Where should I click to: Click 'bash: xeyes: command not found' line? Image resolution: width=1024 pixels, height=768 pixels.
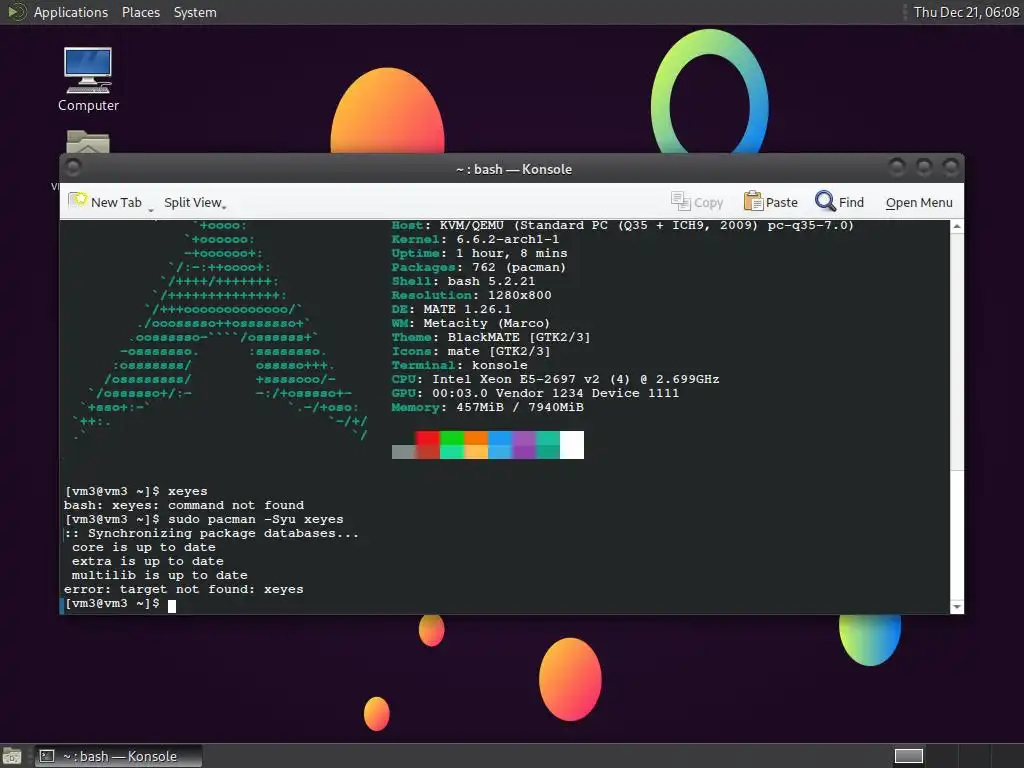pos(184,505)
